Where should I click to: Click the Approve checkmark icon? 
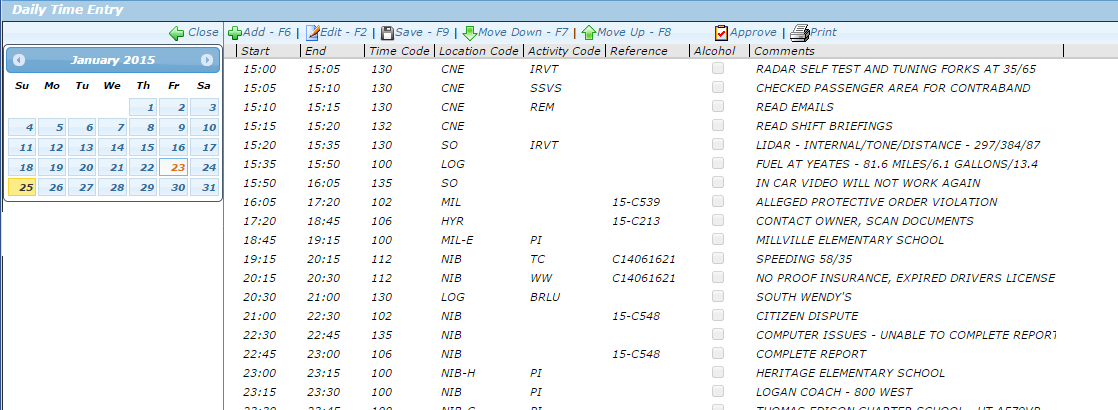click(x=721, y=33)
